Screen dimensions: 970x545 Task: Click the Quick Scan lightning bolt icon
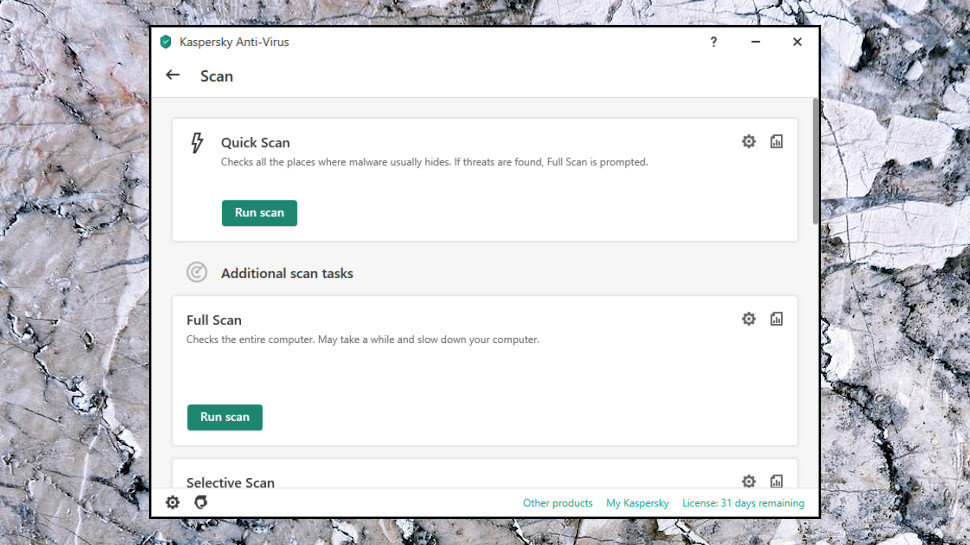click(x=197, y=143)
